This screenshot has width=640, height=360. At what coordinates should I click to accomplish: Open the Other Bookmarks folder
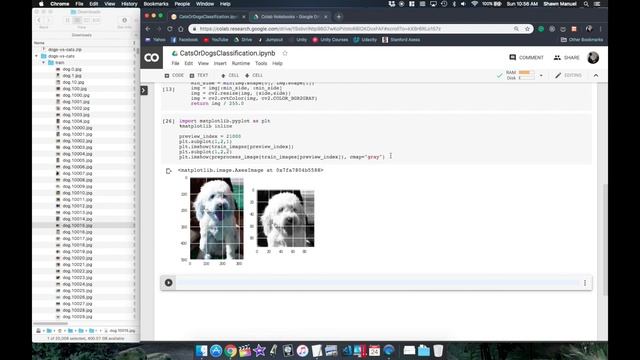(582, 40)
